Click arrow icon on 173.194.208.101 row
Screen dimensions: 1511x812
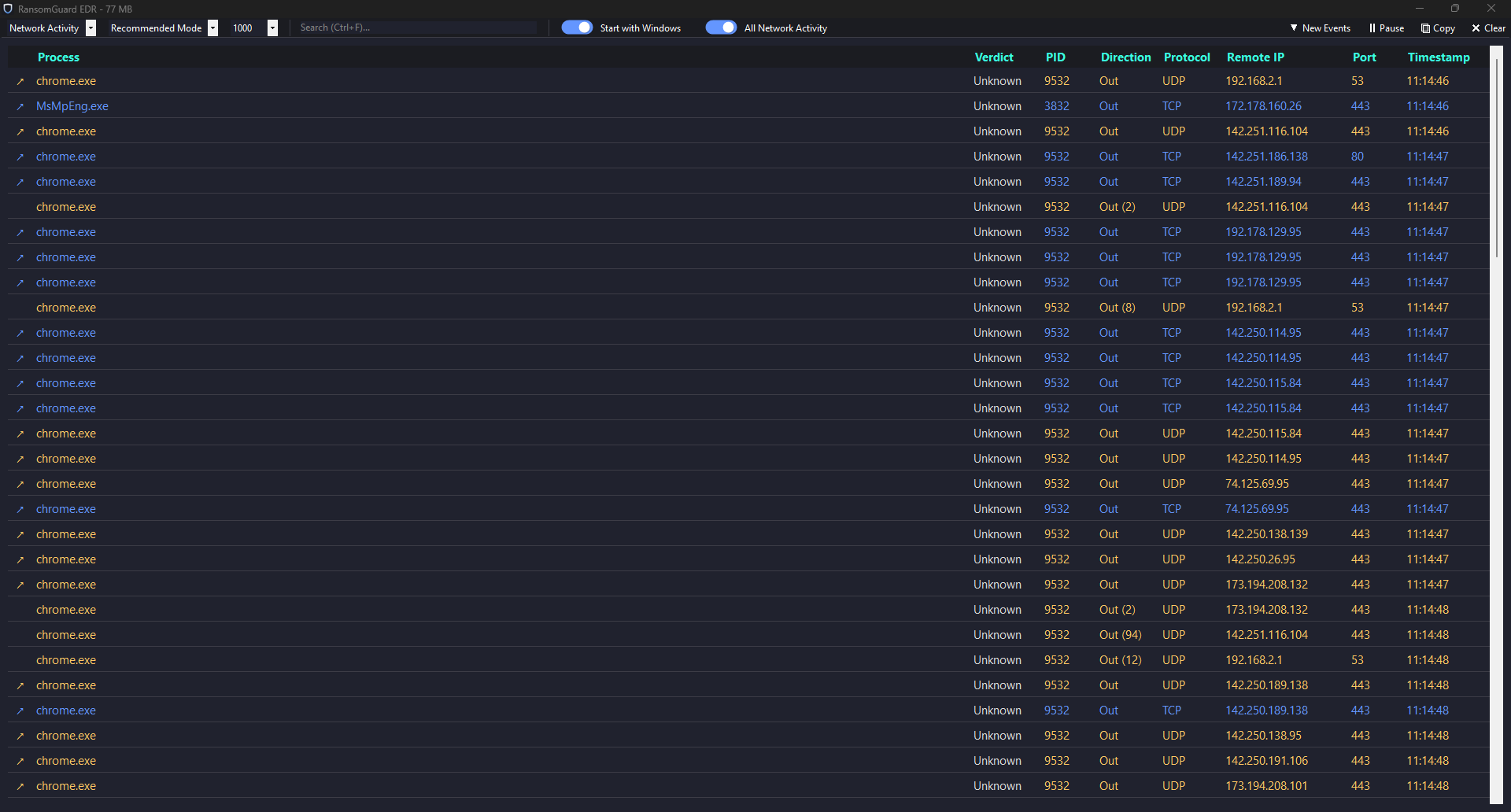(x=20, y=786)
